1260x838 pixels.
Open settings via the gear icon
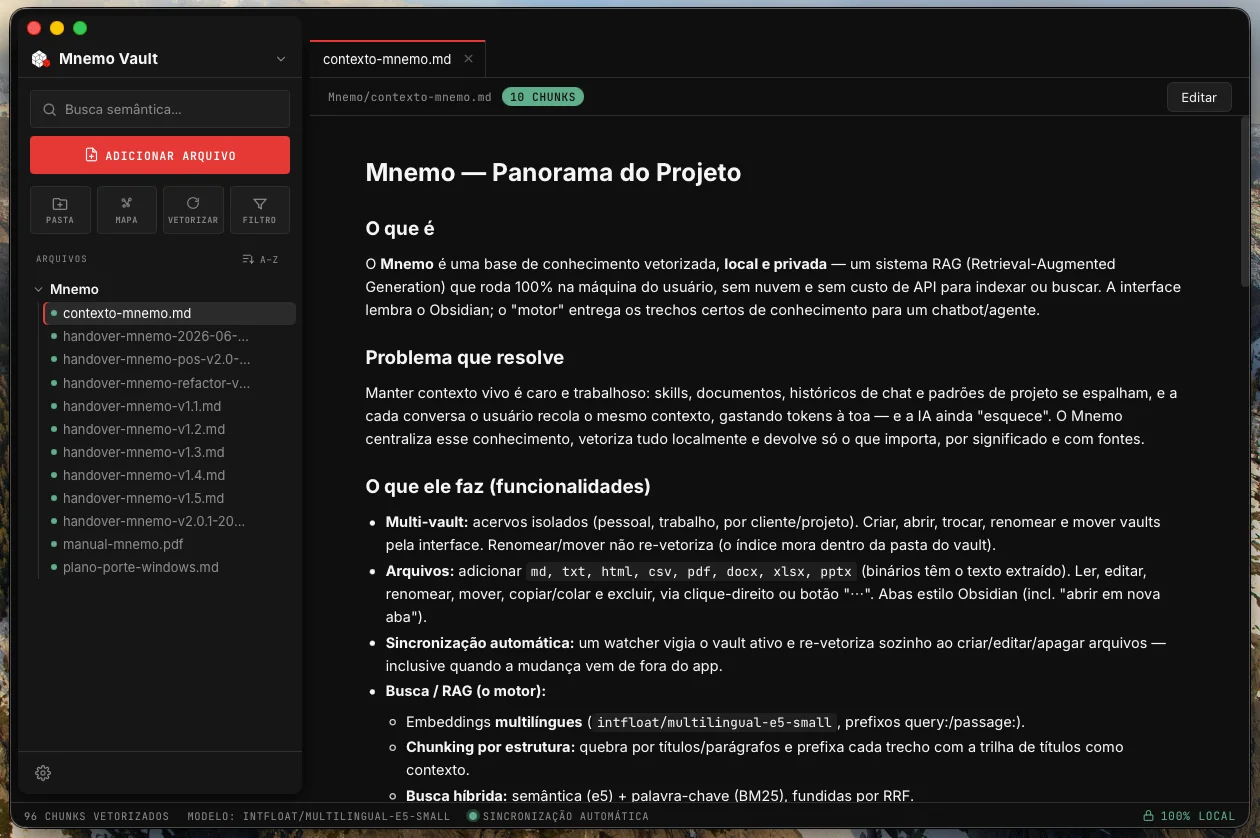click(43, 773)
